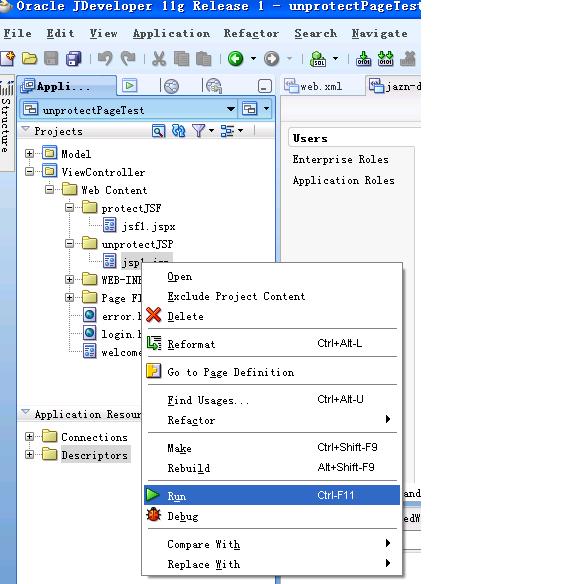Viewport: 587px width, 584px height.
Task: Click the Delete red X icon
Action: pyautogui.click(x=153, y=315)
